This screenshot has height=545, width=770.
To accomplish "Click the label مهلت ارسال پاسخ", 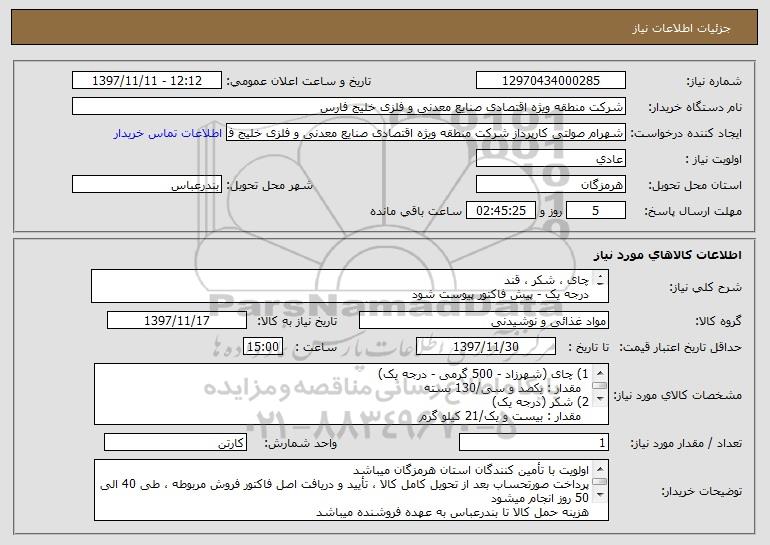I will click(x=693, y=211).
